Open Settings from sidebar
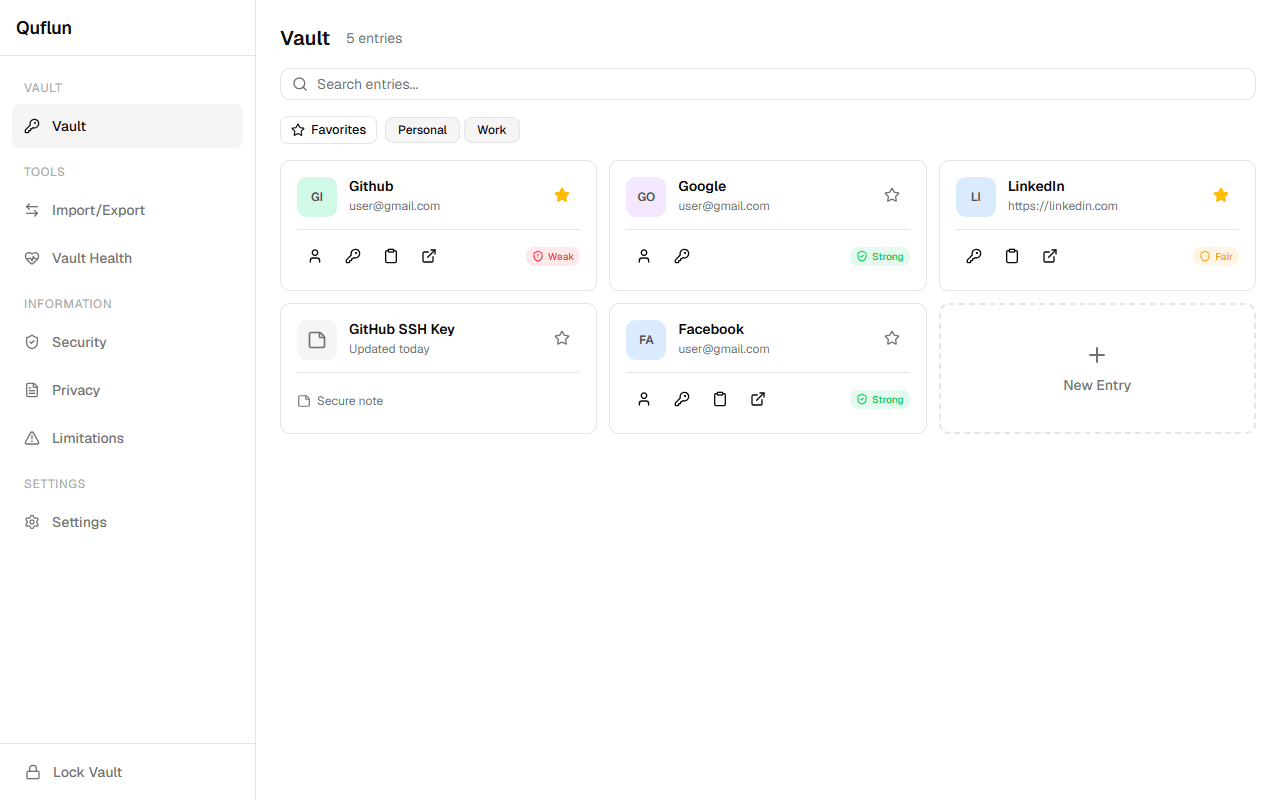This screenshot has width=1280, height=800. pyautogui.click(x=127, y=522)
